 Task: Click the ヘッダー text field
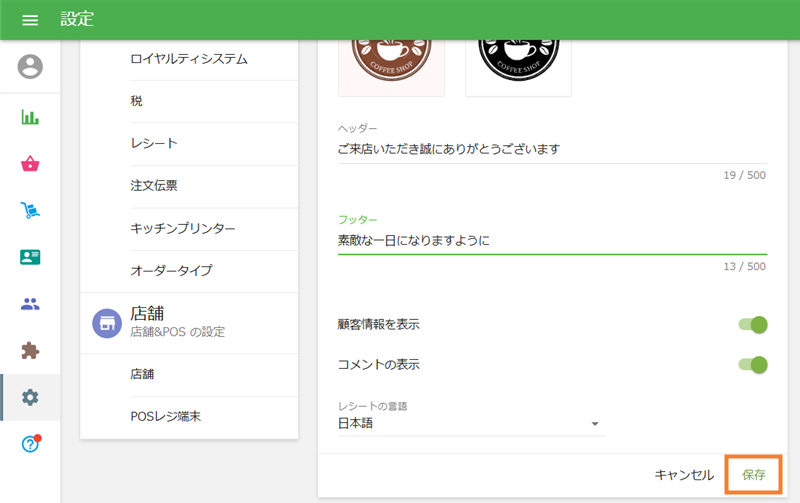[553, 149]
